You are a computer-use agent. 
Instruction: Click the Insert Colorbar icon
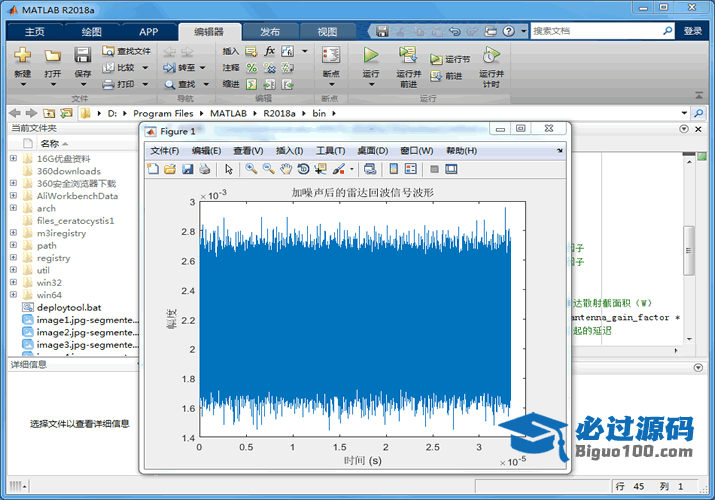(x=394, y=169)
